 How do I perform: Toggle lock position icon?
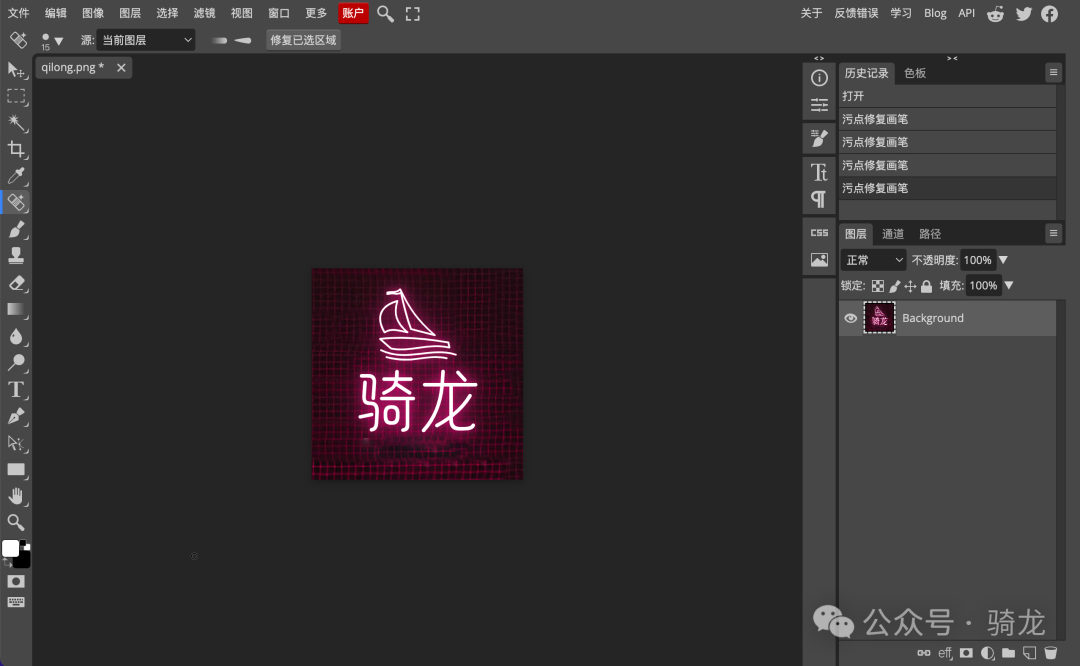(911, 286)
